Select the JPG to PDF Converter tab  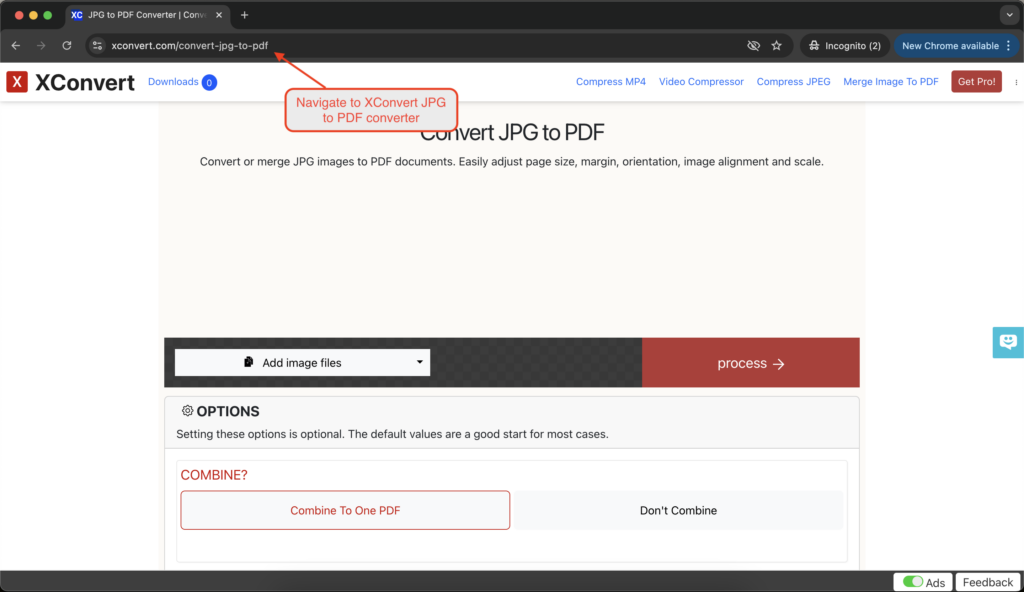pyautogui.click(x=147, y=15)
